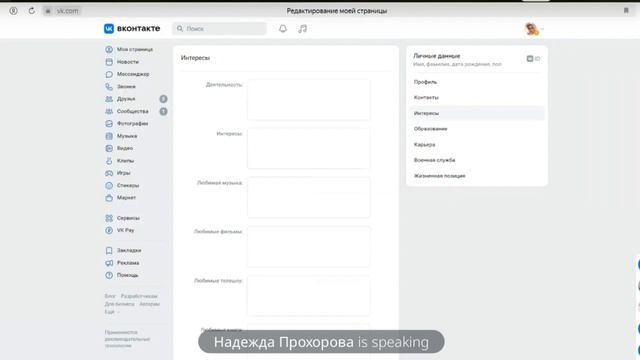Open notifications bell icon

pos(282,29)
